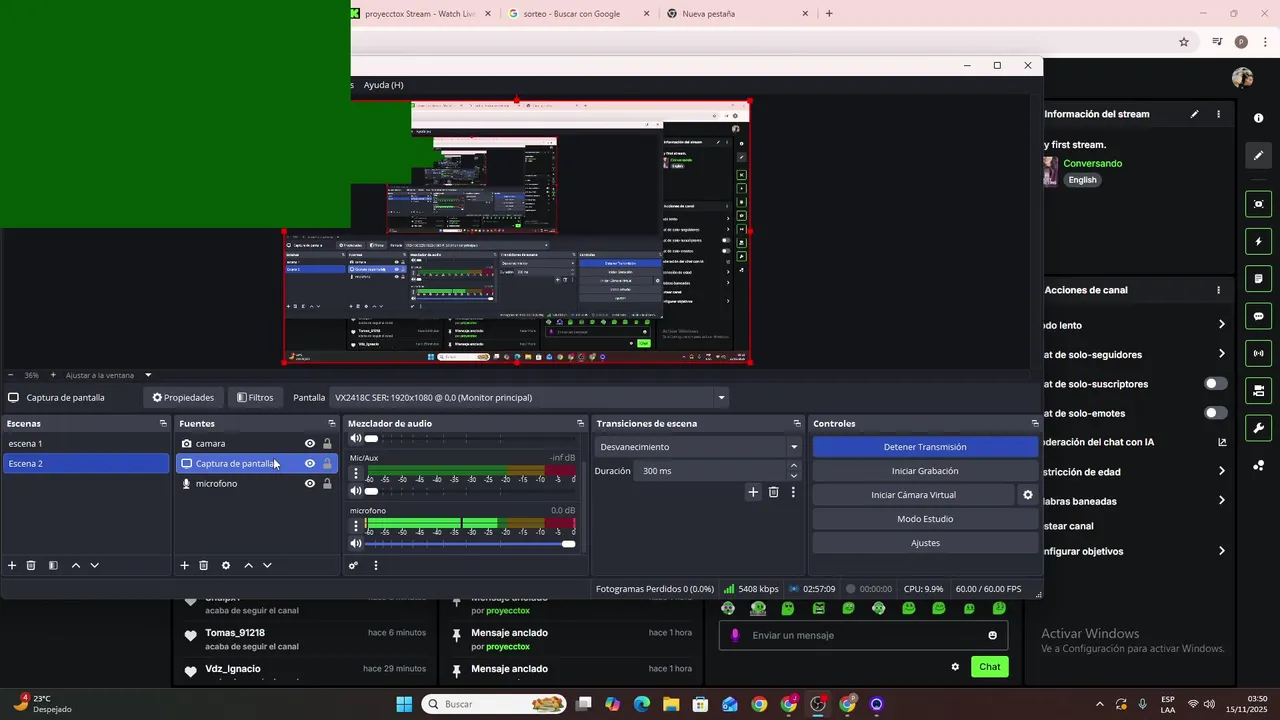Open audio mixer three-dot menu at bottom
Screen dimensions: 1280x720
tap(376, 565)
